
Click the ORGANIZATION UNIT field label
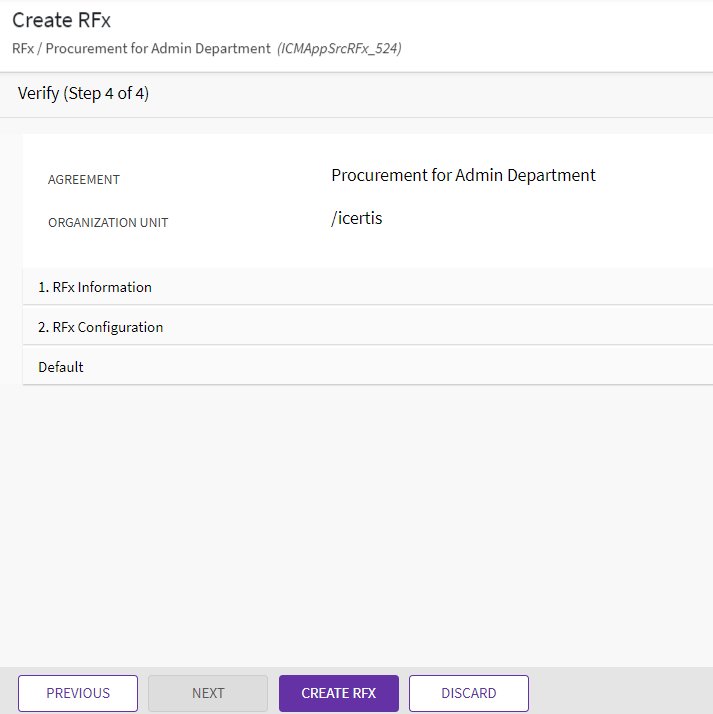[108, 223]
